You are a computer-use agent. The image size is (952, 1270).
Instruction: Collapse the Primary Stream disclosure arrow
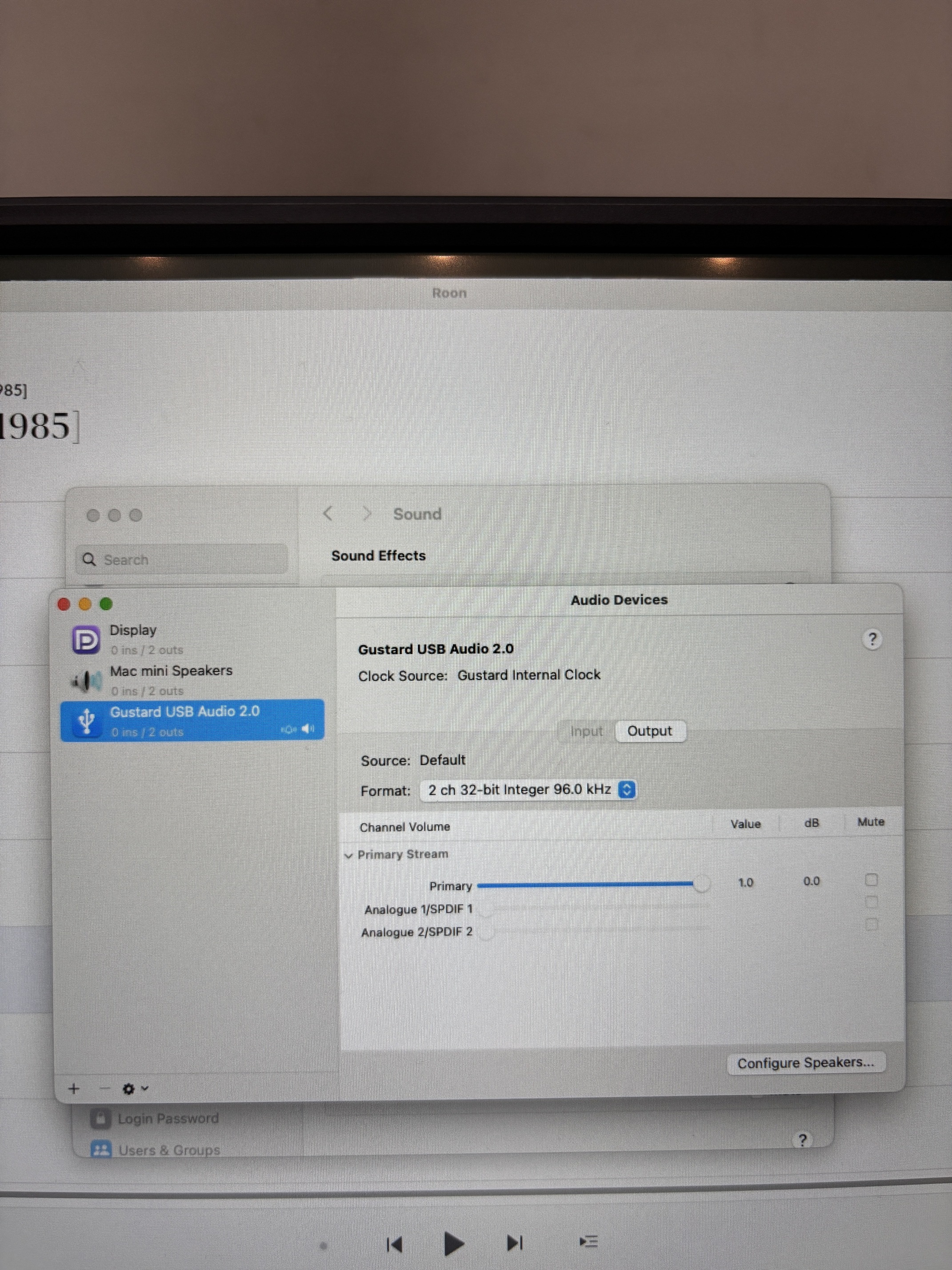point(348,856)
